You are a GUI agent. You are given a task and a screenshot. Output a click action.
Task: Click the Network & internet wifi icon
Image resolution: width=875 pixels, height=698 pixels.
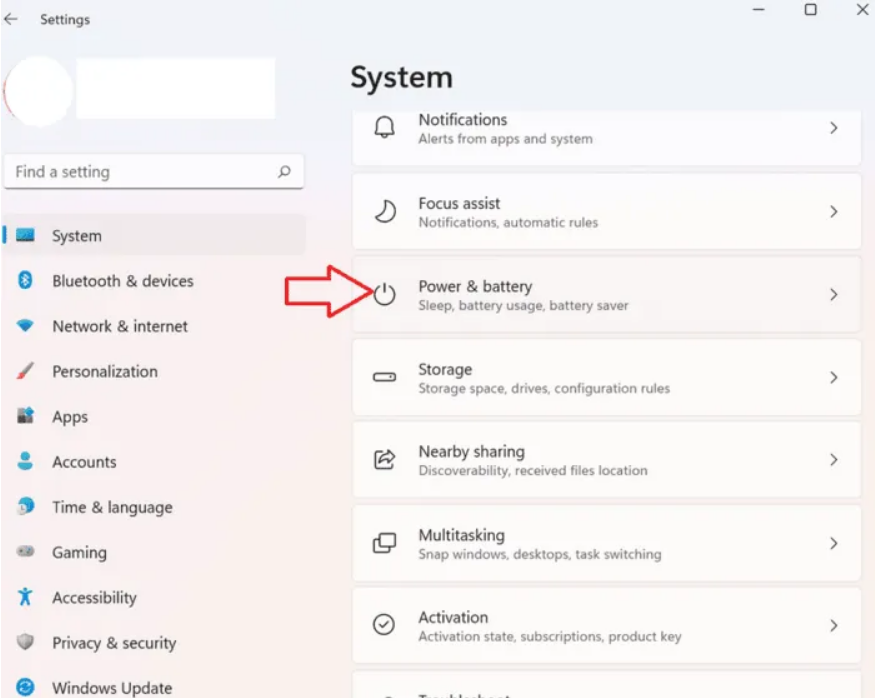26,326
